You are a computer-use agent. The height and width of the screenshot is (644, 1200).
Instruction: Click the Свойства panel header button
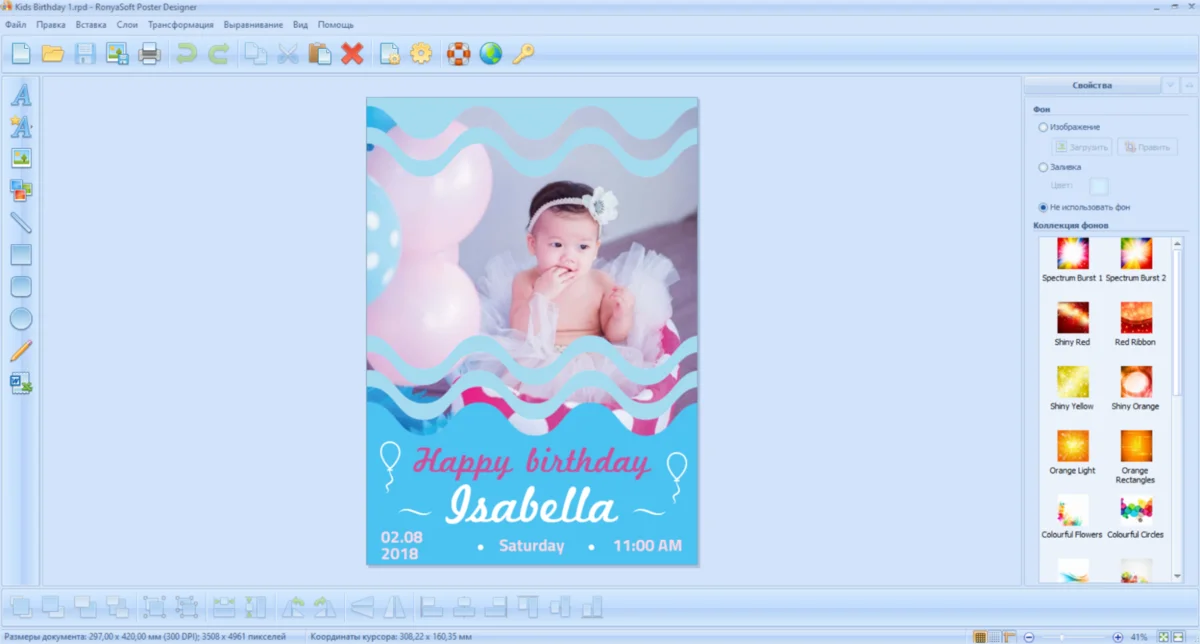(x=1092, y=86)
